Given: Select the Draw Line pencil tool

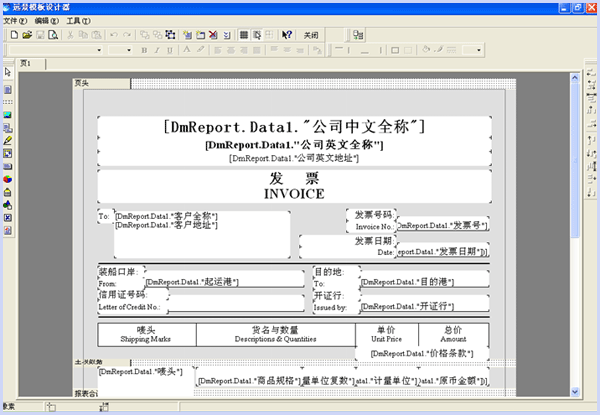Looking at the screenshot, I should [x=8, y=140].
